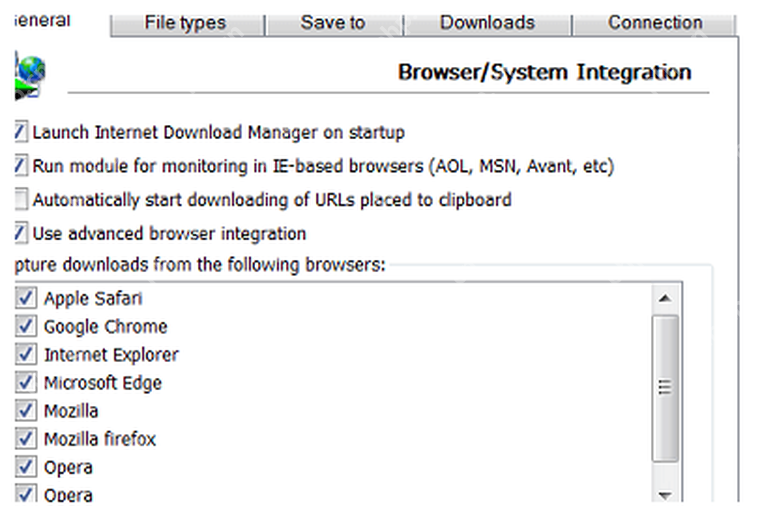Click the browser list scroll up arrow
The width and height of the screenshot is (760, 517).
665,298
